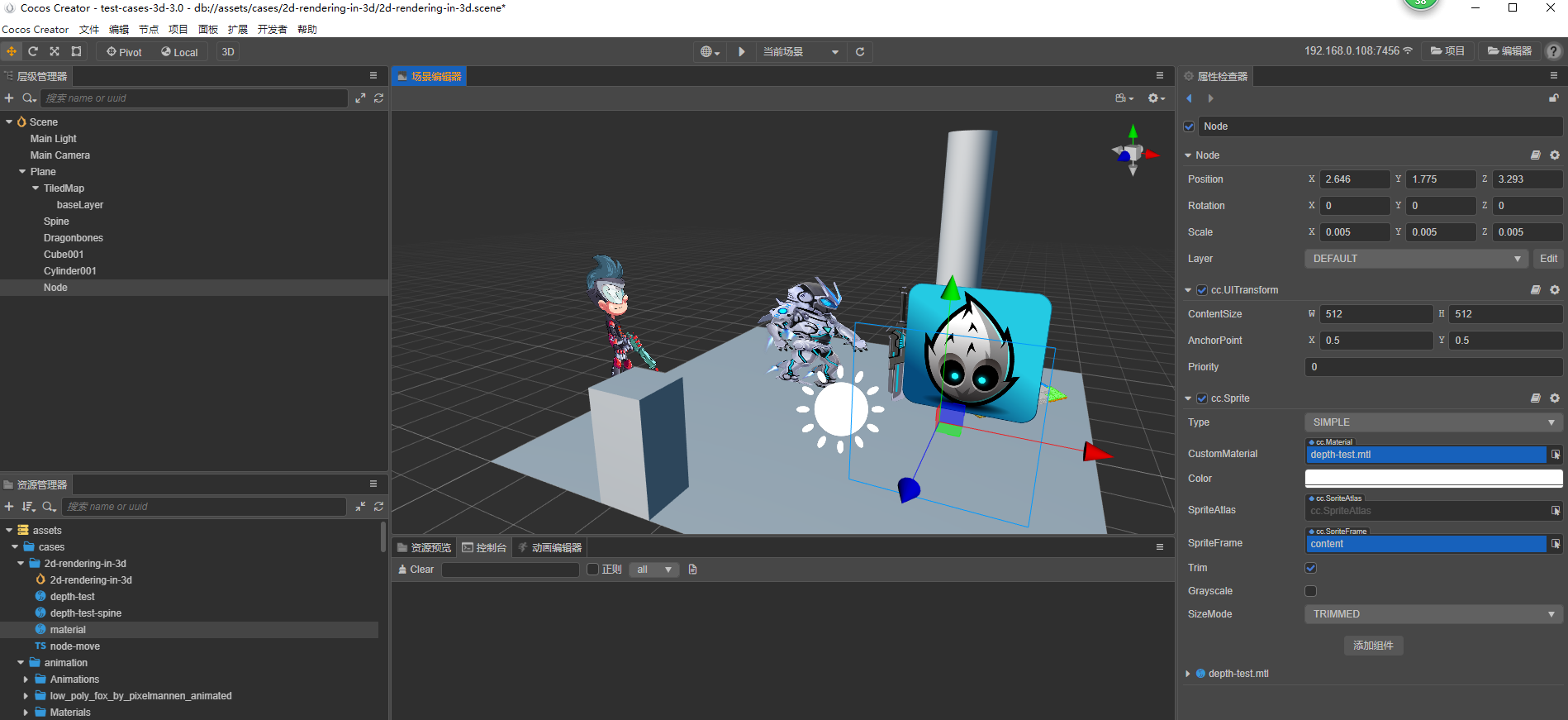Image resolution: width=1568 pixels, height=720 pixels.
Task: Add a new node in hierarchy panel
Action: tap(9, 98)
